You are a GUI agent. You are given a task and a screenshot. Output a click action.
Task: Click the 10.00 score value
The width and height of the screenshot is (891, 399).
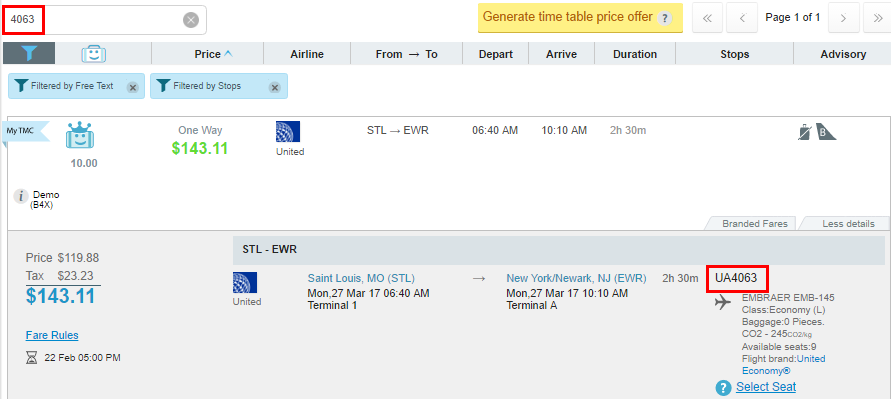[x=84, y=163]
